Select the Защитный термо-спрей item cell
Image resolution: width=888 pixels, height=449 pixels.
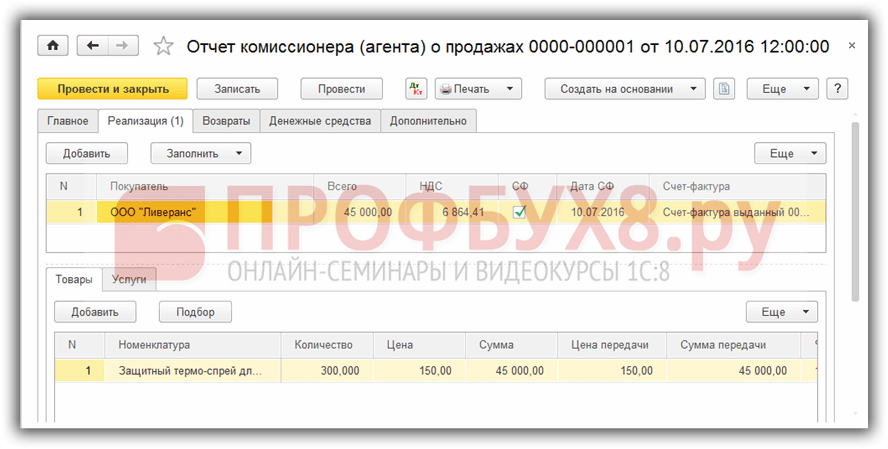(192, 371)
